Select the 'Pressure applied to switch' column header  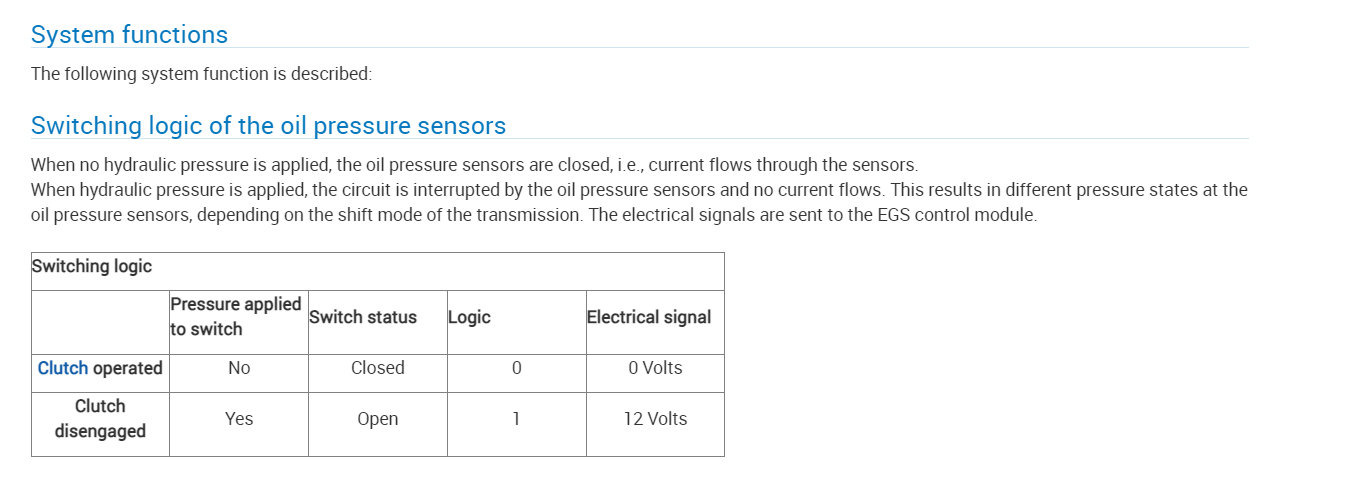pos(236,317)
